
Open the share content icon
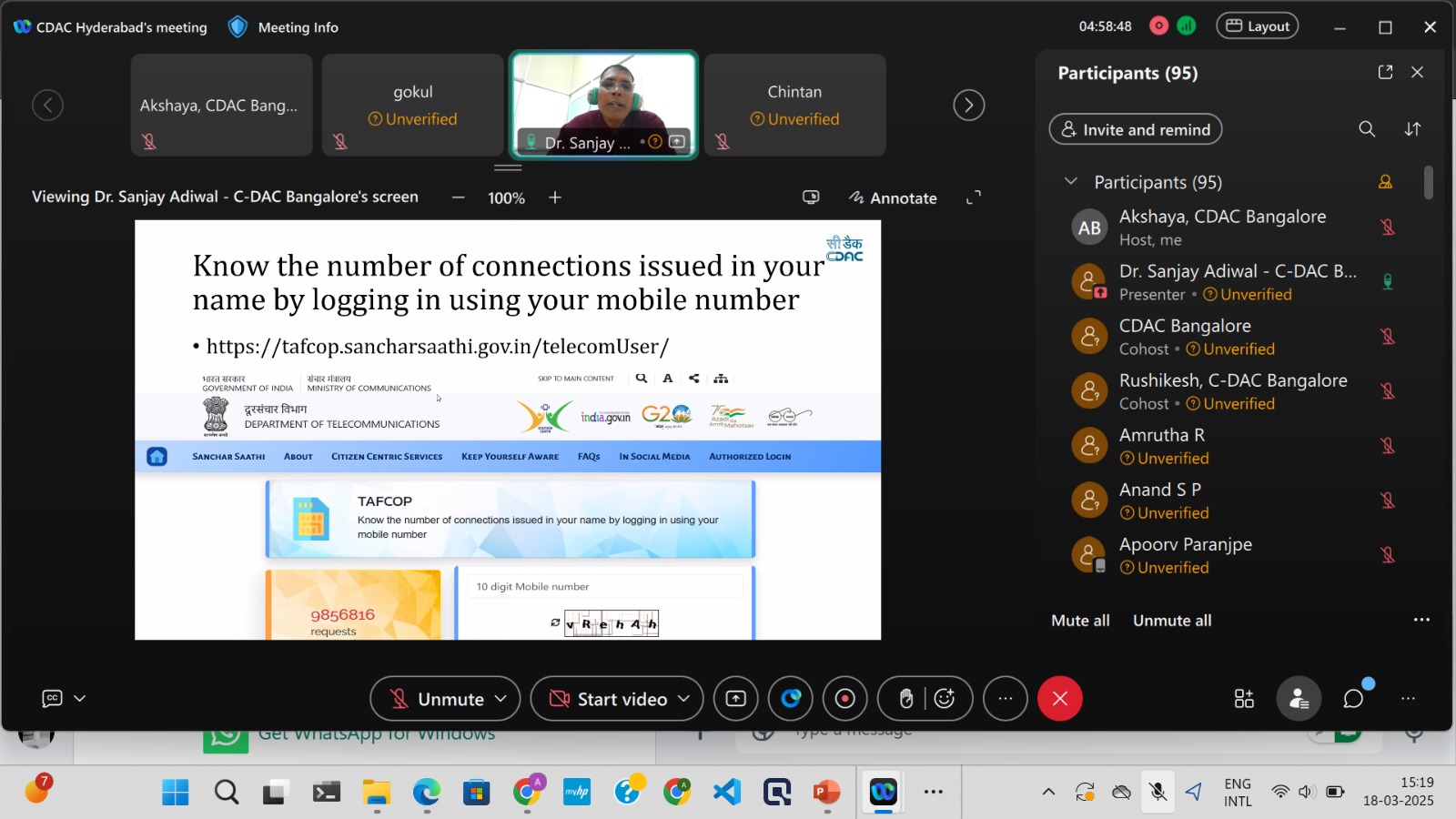click(735, 699)
